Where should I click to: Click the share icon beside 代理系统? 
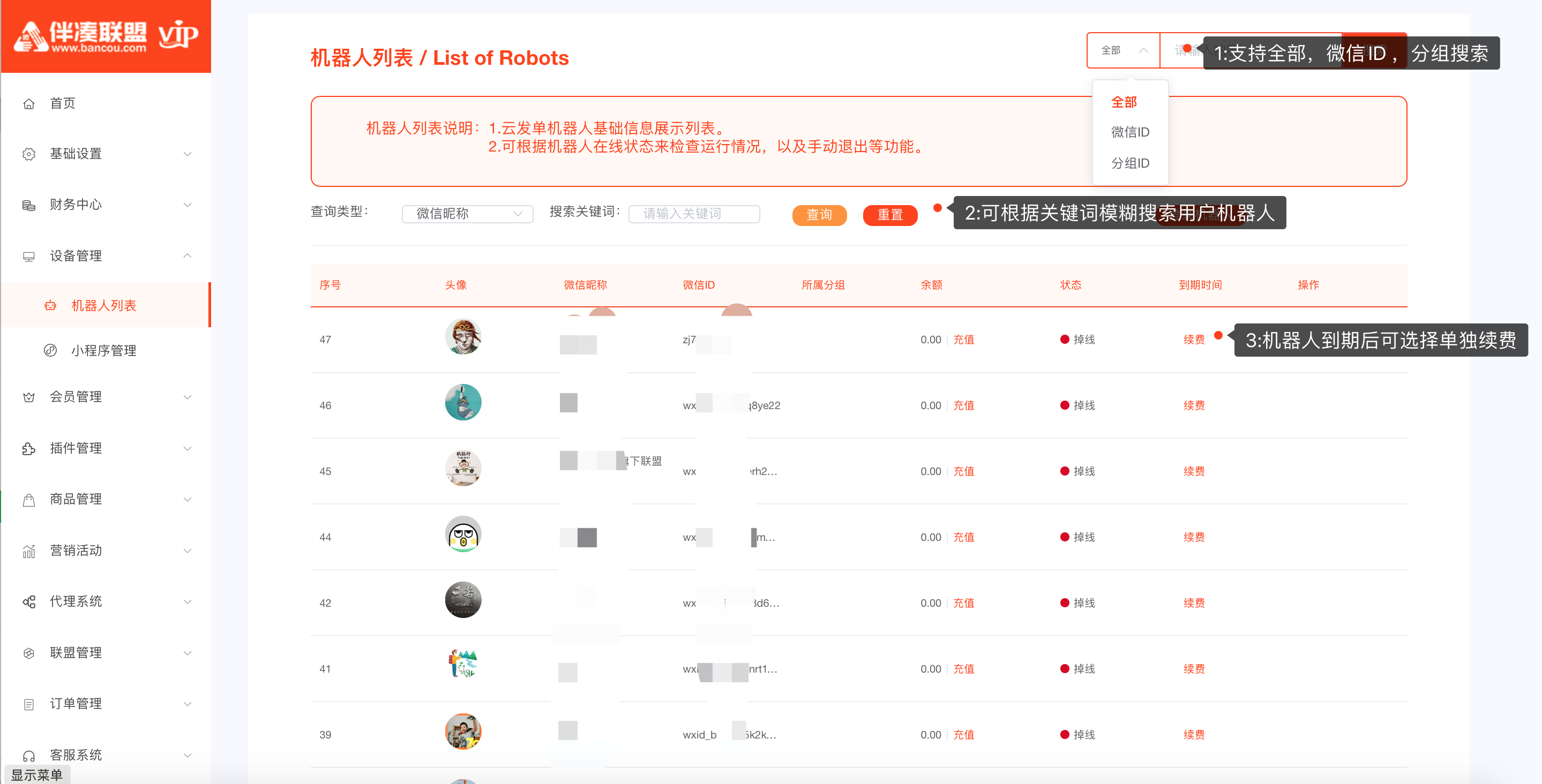point(29,601)
